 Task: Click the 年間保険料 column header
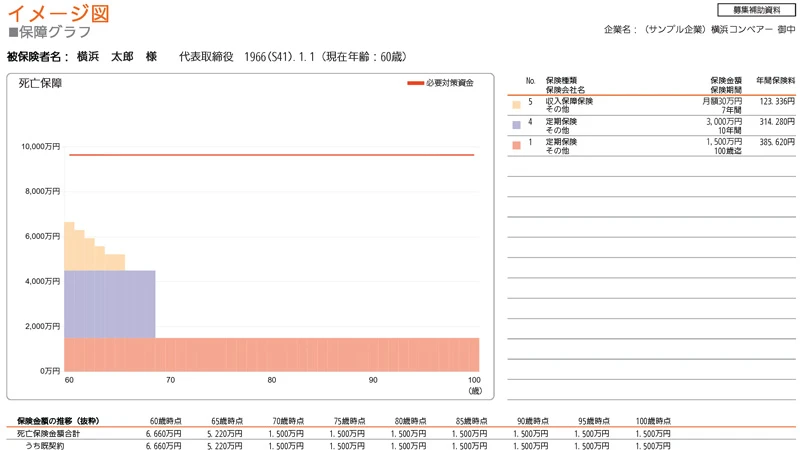pos(775,80)
